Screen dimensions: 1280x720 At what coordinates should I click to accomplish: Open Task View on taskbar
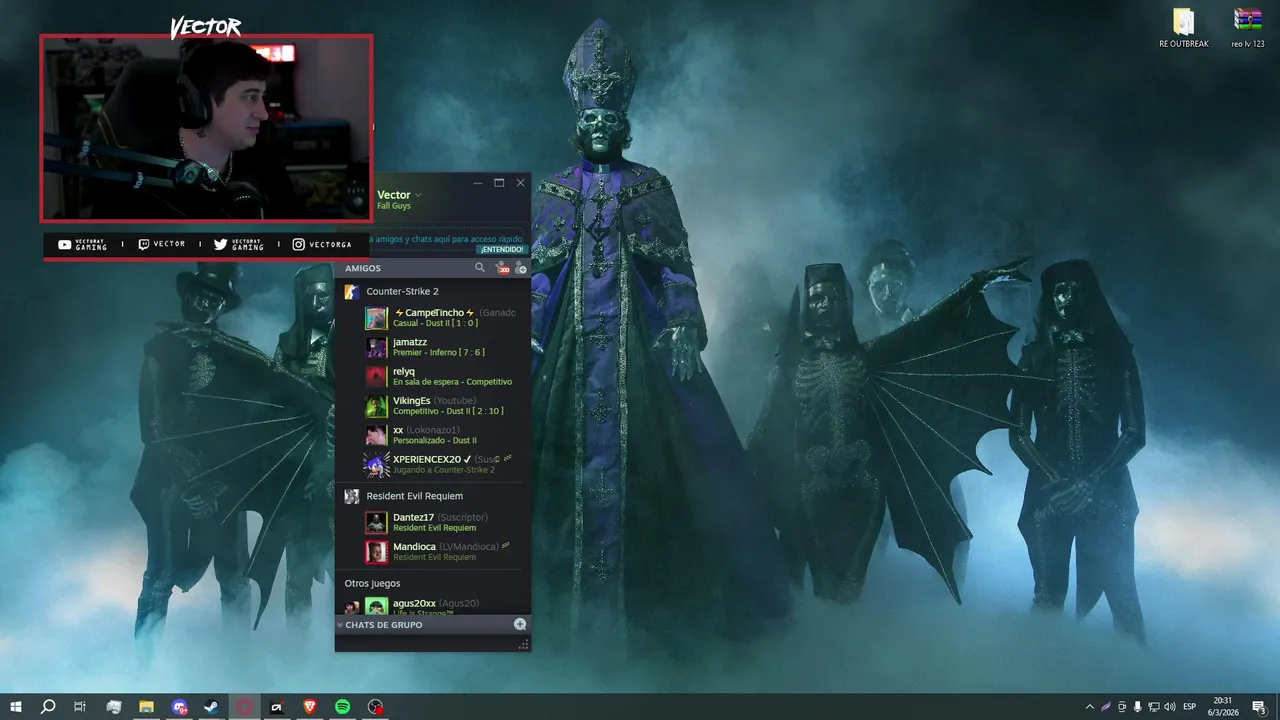point(80,707)
